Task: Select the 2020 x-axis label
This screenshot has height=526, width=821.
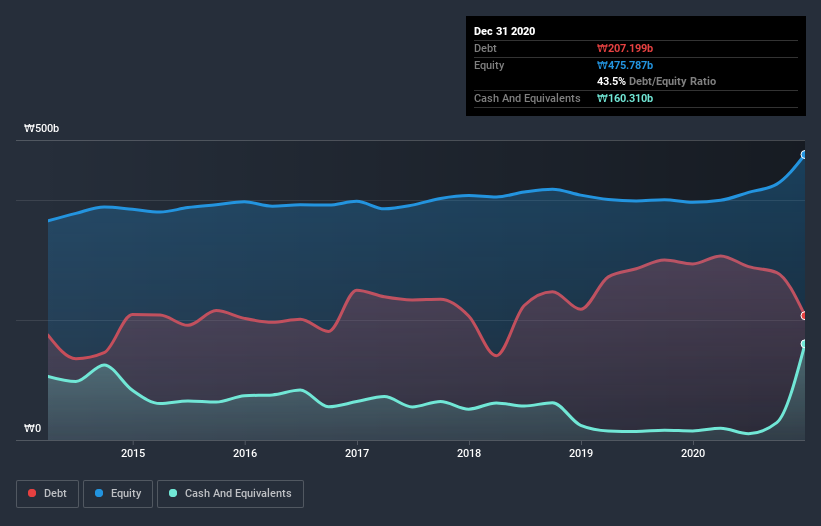Action: 693,453
